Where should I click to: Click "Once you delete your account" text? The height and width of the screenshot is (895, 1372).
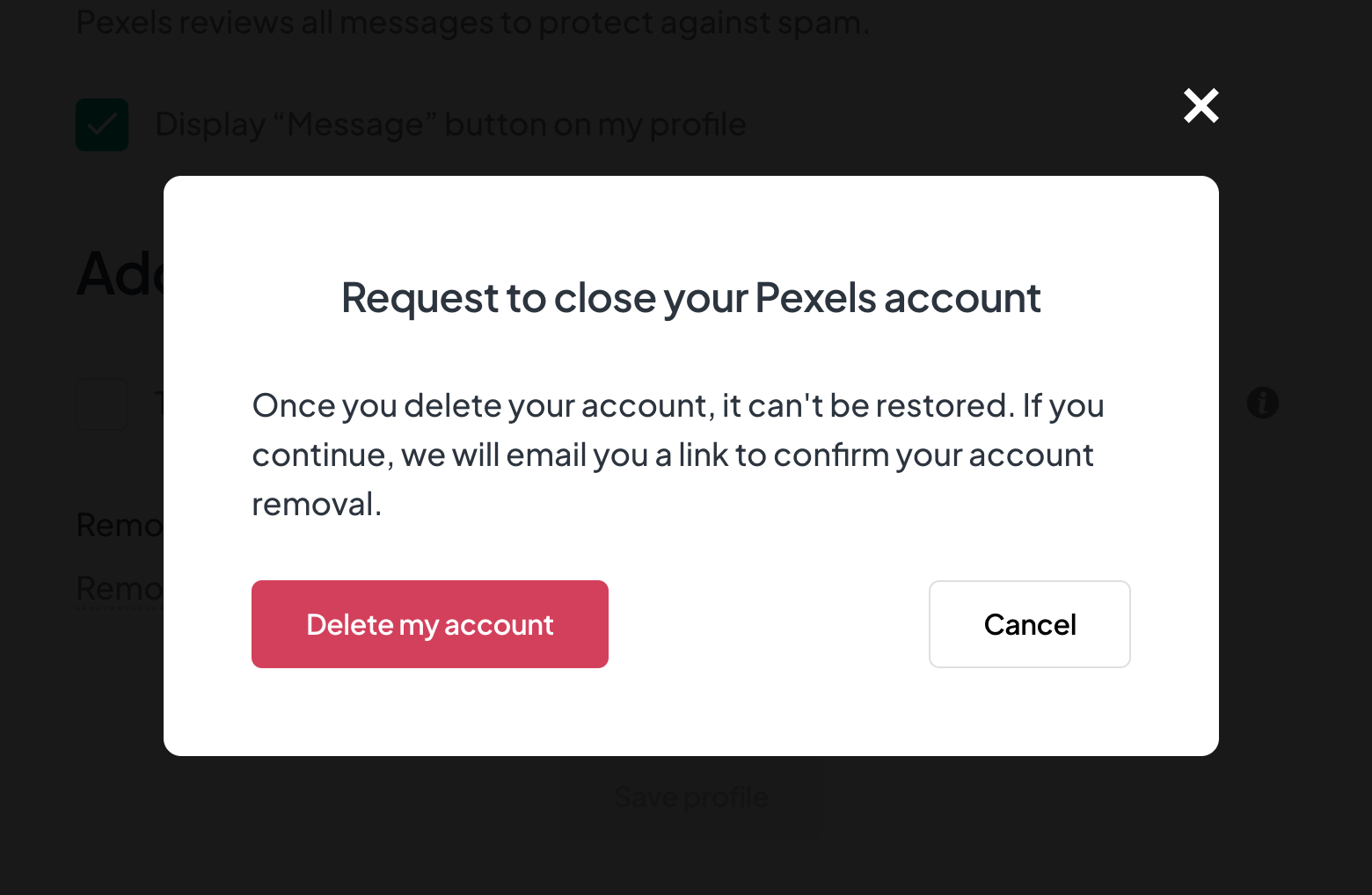point(480,406)
